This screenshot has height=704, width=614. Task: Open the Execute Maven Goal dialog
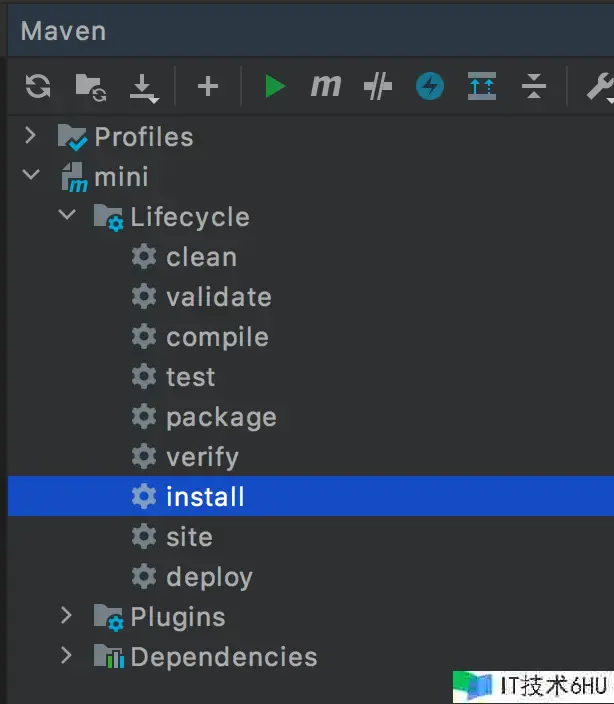click(x=325, y=87)
